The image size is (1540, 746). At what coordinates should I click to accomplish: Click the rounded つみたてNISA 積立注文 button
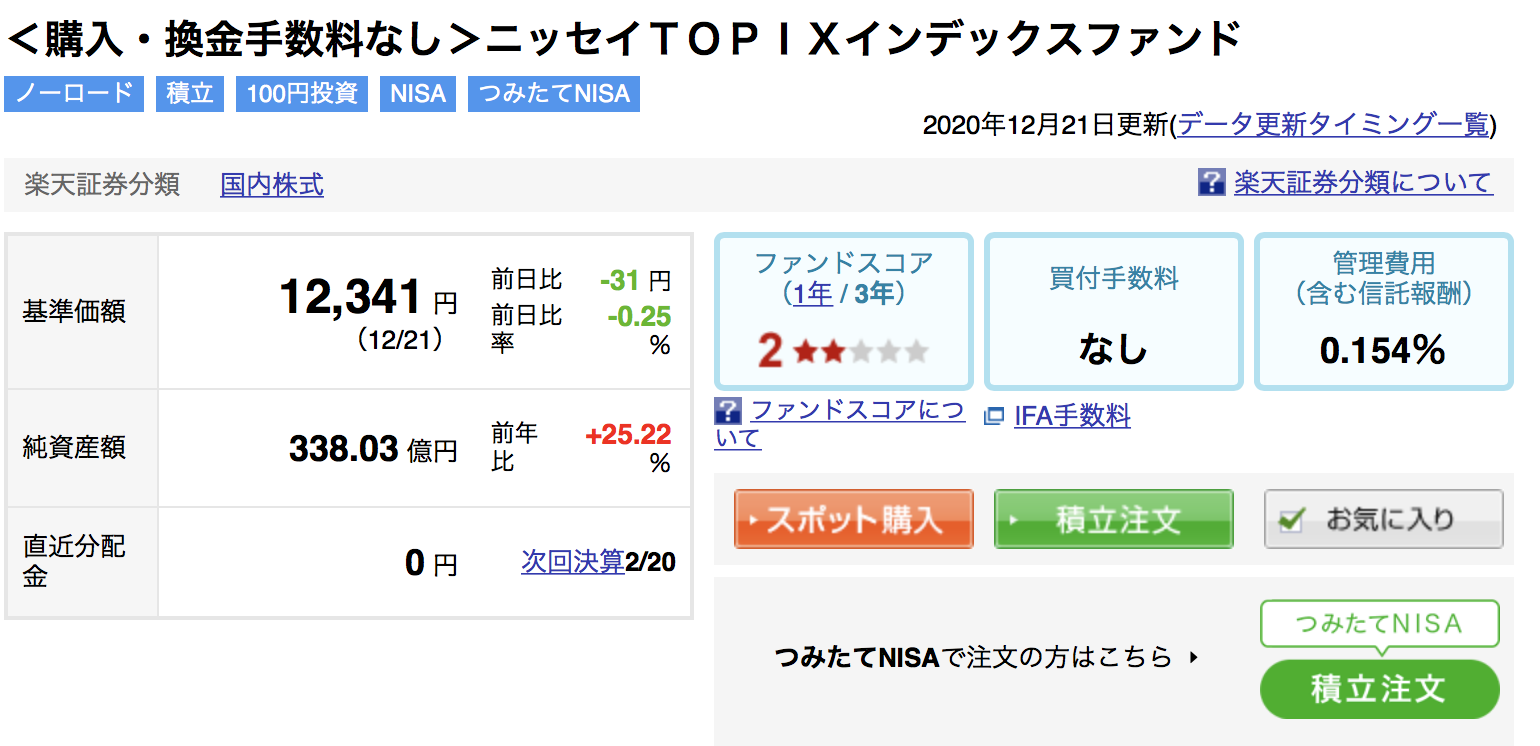(1379, 689)
